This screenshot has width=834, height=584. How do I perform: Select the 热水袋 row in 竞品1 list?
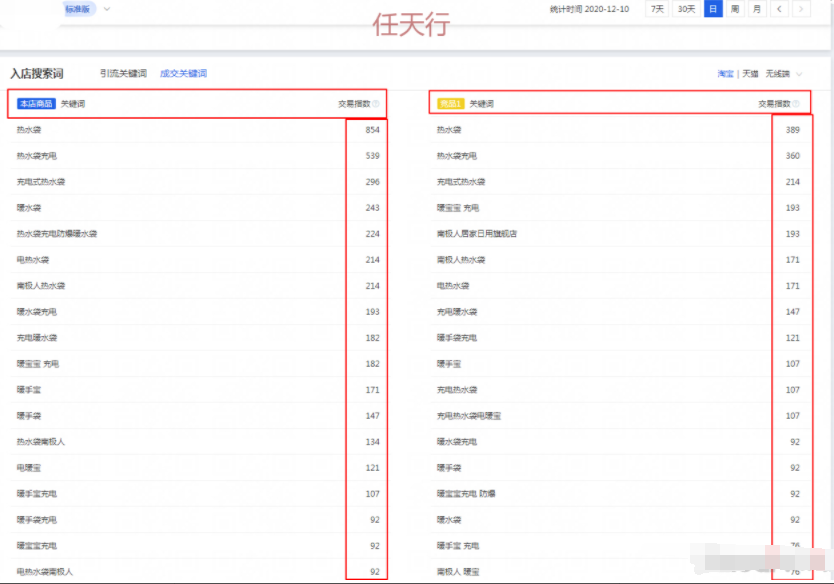[620, 130]
